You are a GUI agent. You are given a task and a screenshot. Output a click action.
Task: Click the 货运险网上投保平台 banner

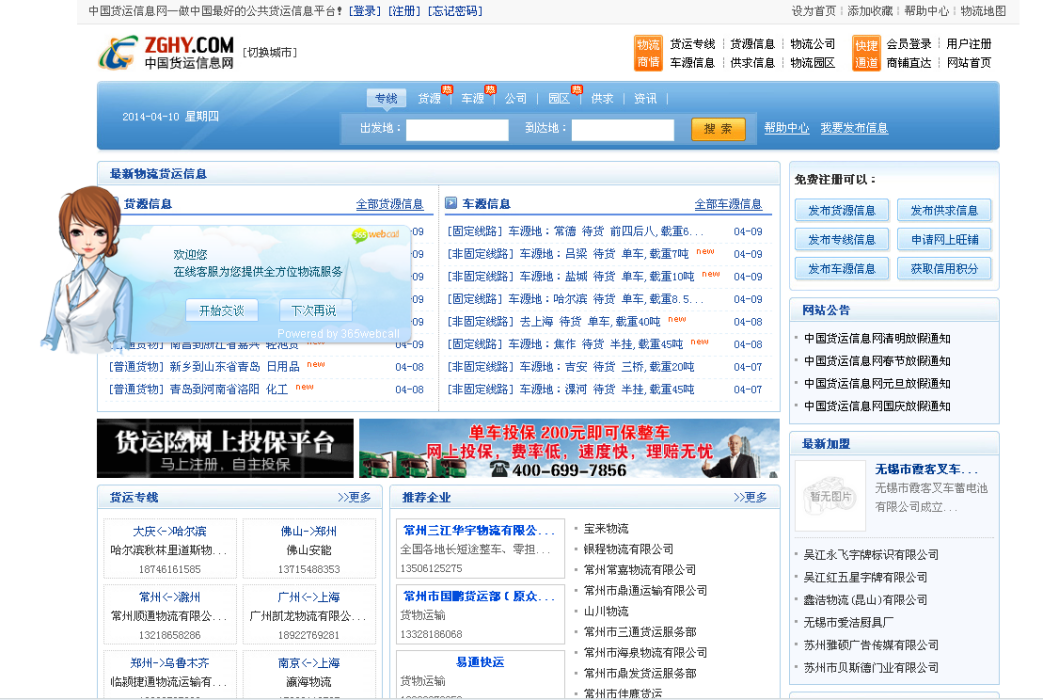point(225,448)
